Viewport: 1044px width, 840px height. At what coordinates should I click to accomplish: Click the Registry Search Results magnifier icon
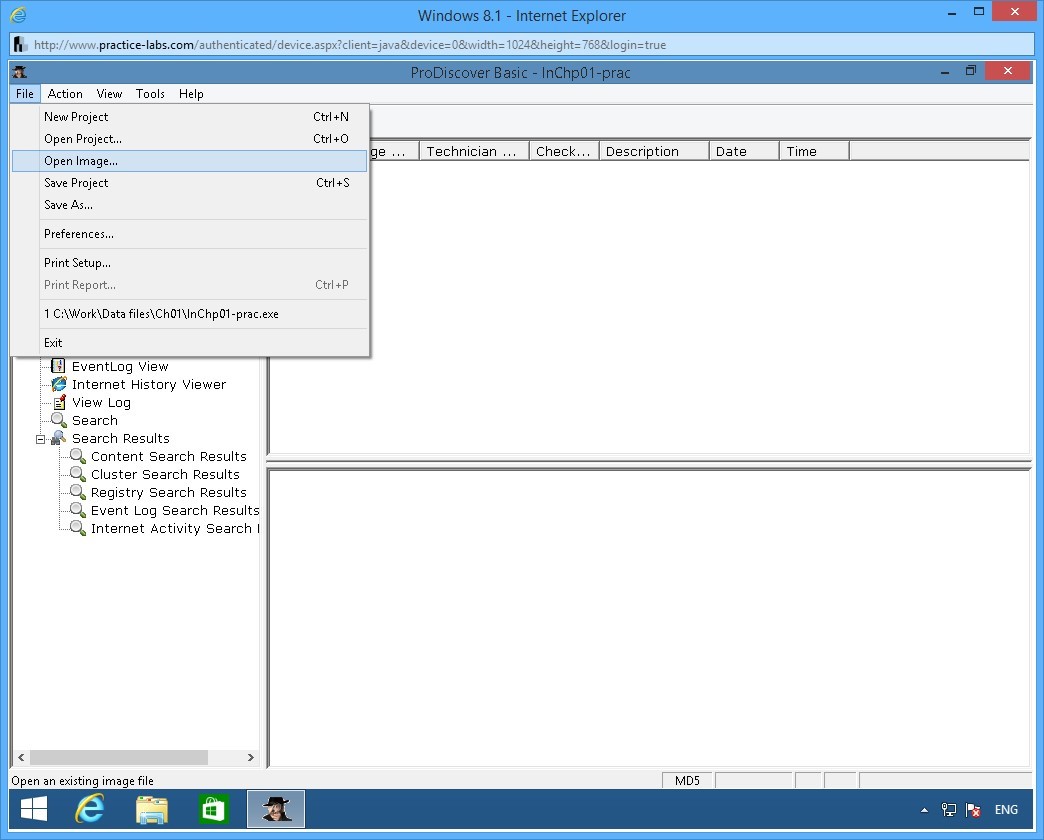point(78,492)
